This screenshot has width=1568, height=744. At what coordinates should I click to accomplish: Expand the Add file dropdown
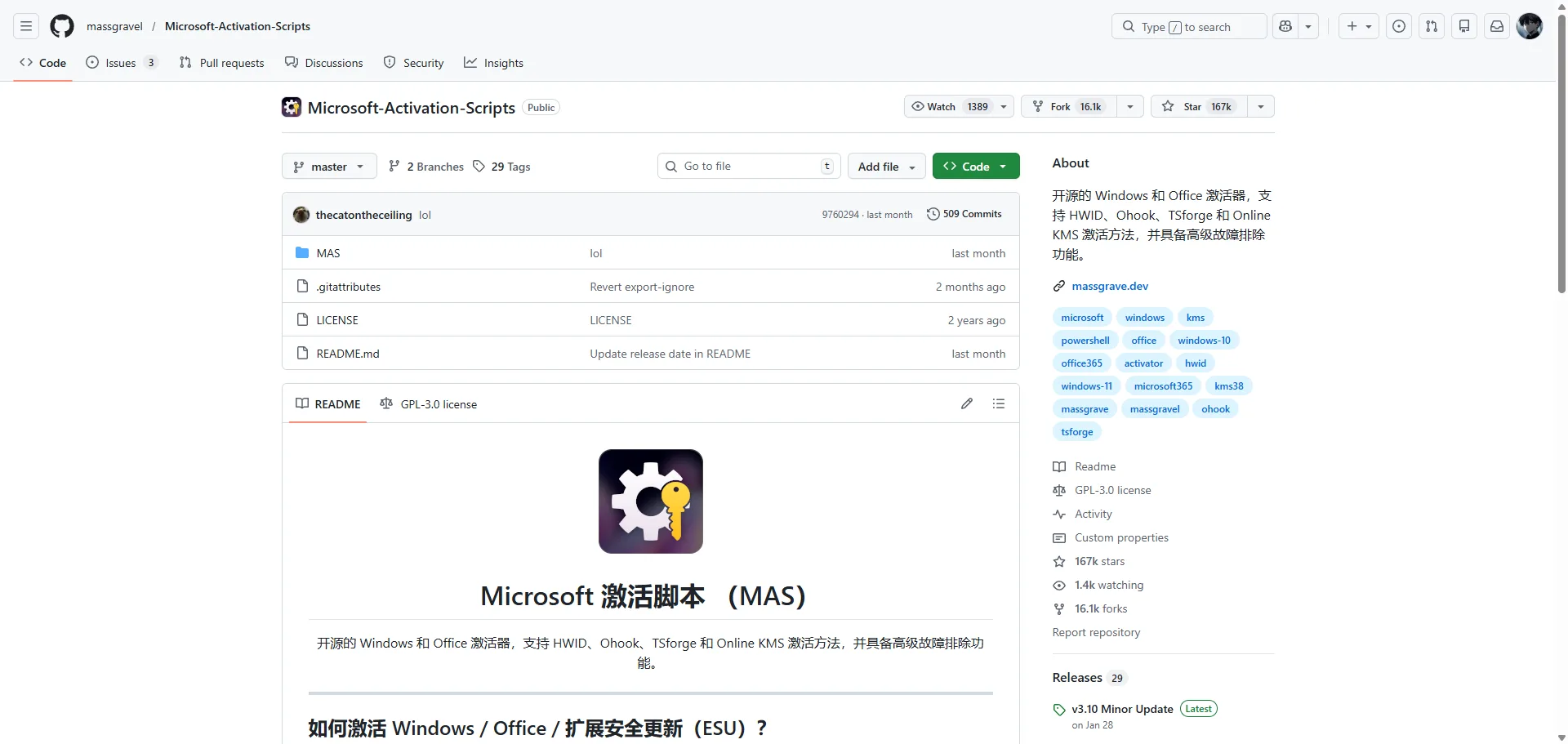pos(886,167)
